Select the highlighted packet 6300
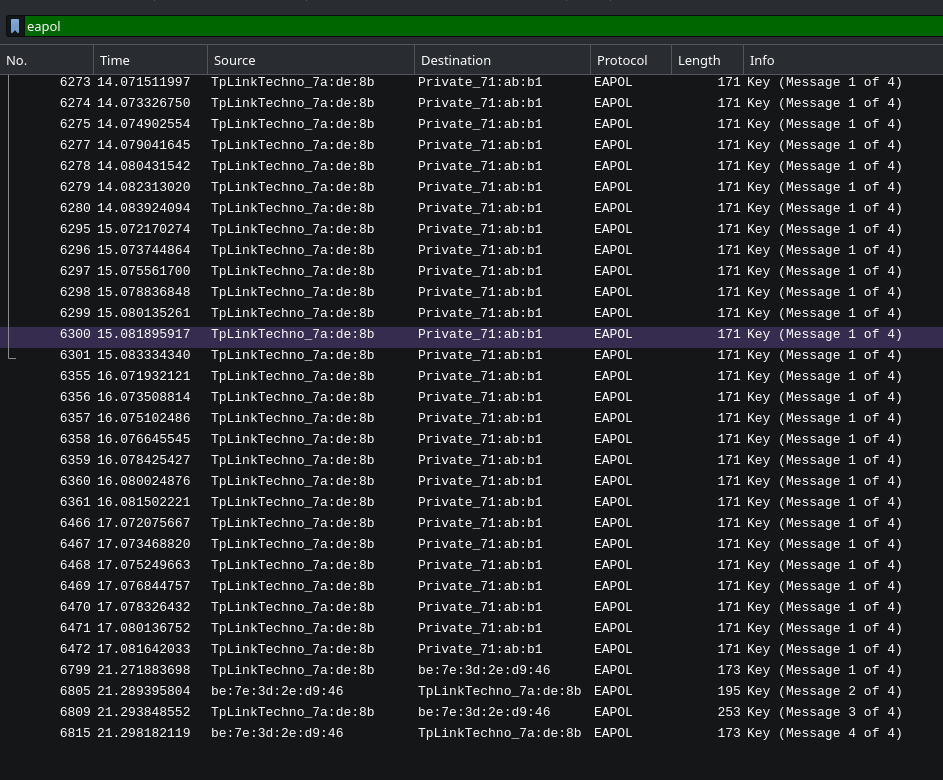This screenshot has width=943, height=780. pyautogui.click(x=400, y=334)
